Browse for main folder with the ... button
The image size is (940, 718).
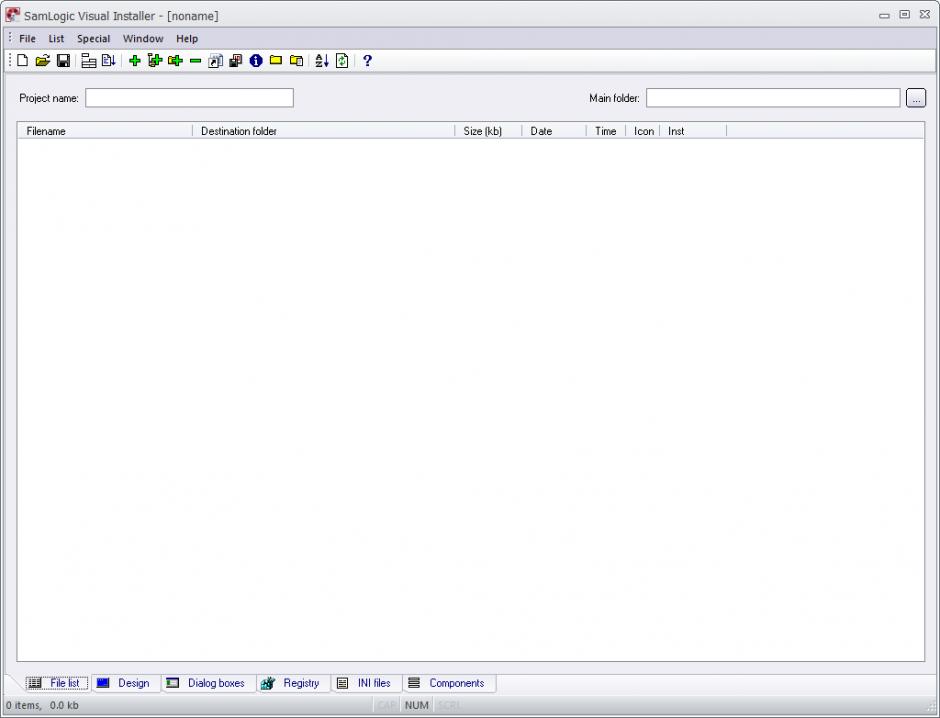tap(916, 98)
